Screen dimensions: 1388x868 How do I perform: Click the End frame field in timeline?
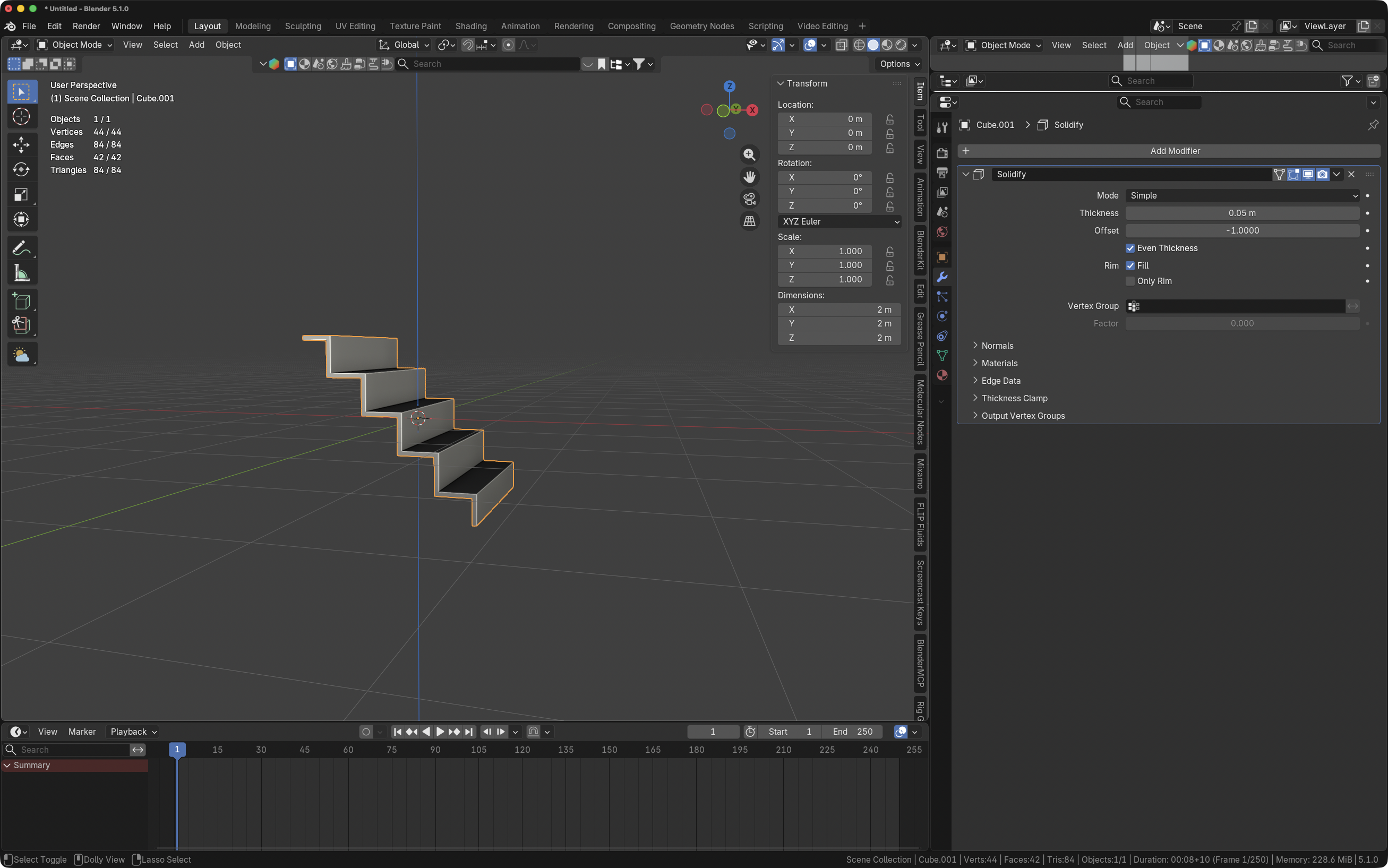pos(852,732)
